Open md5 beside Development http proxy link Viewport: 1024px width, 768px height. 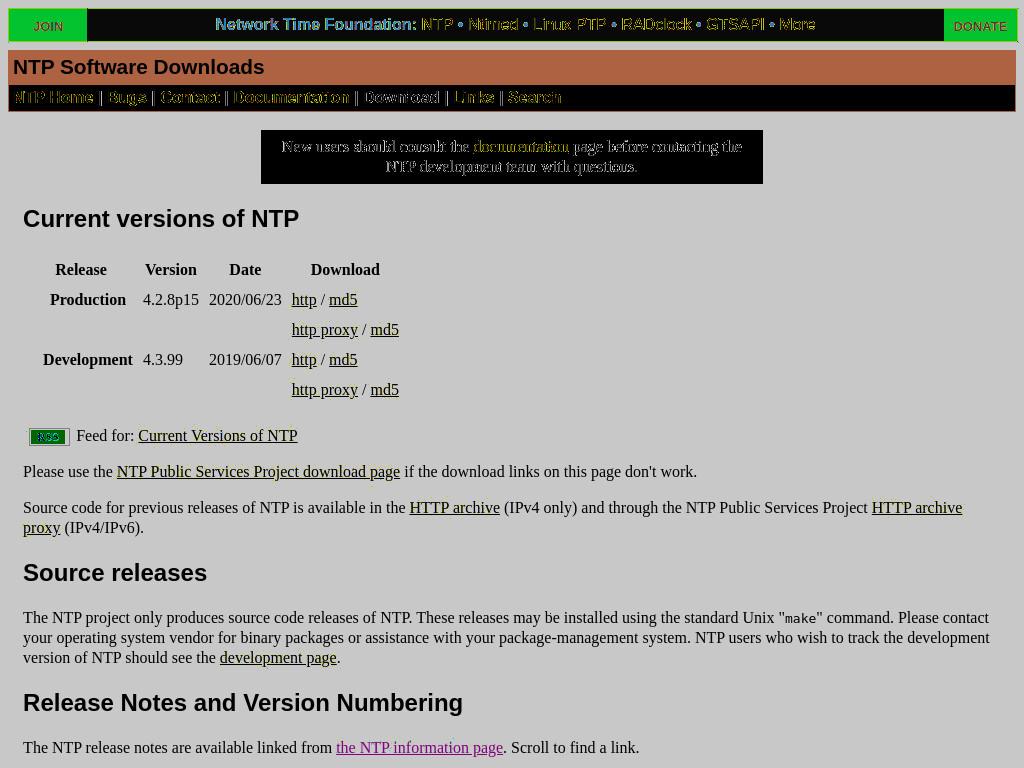[385, 390]
